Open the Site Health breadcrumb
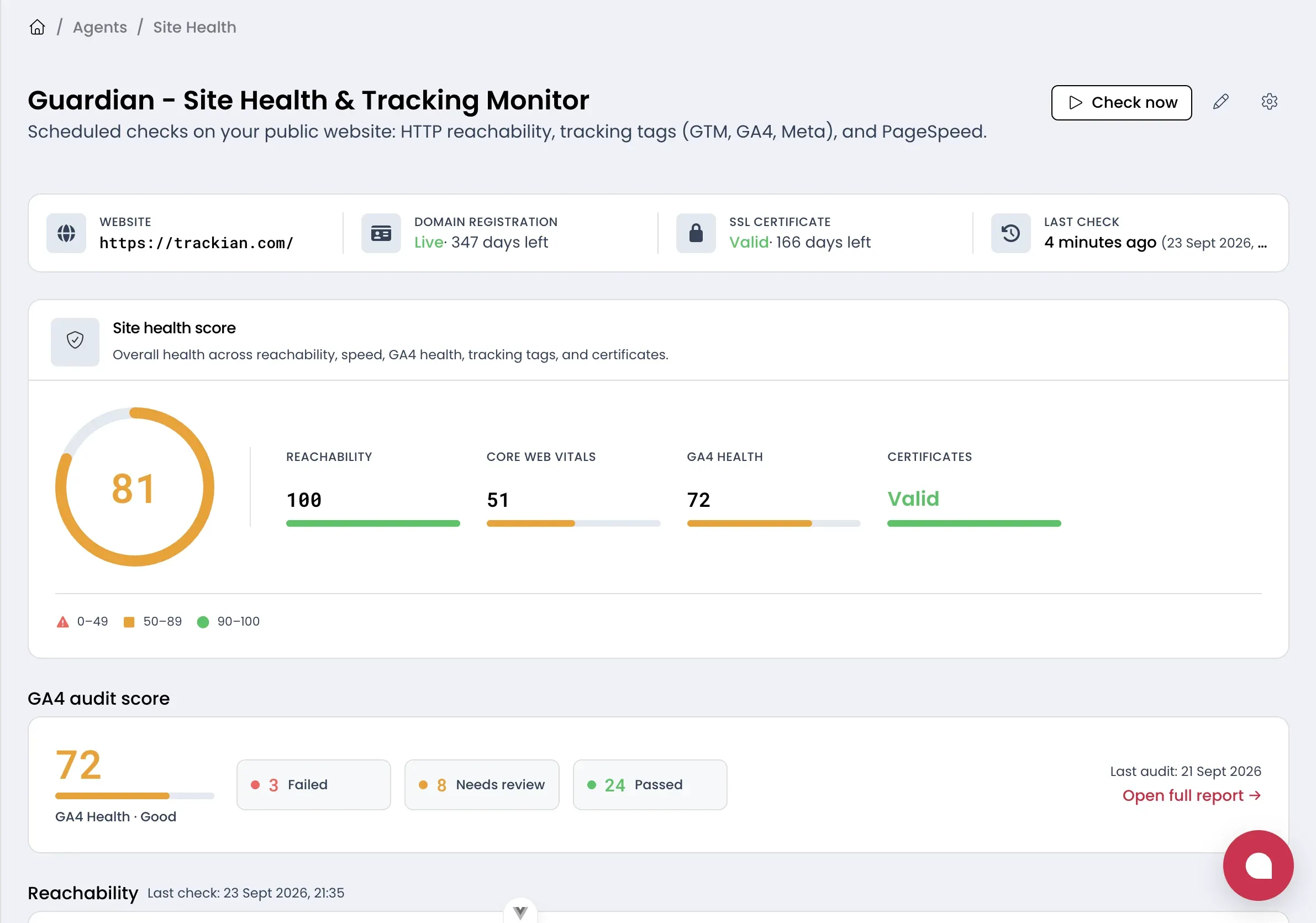 pos(194,27)
